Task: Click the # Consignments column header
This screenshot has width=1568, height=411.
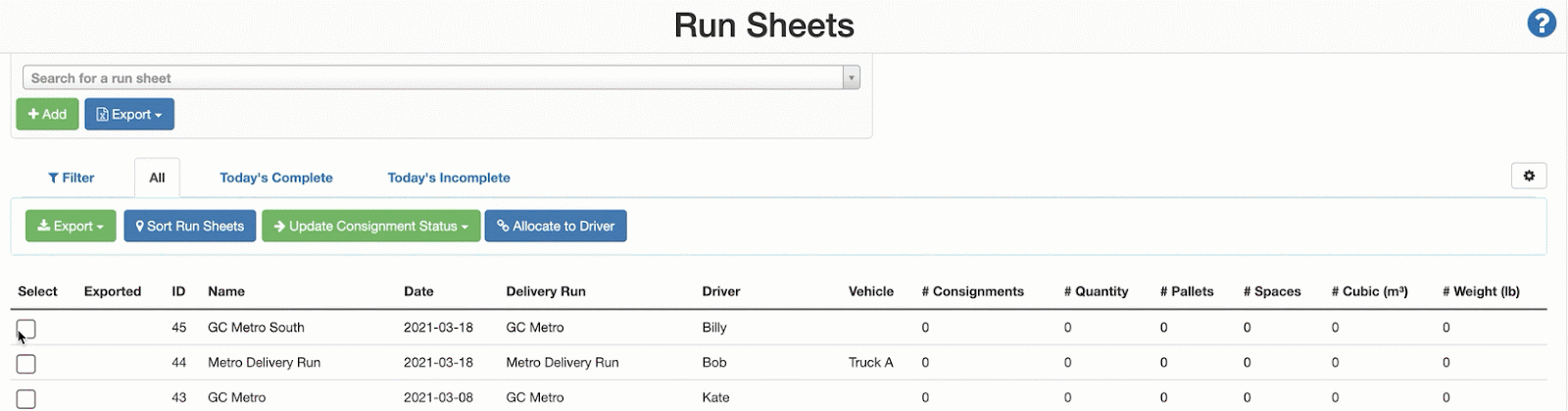Action: click(972, 291)
